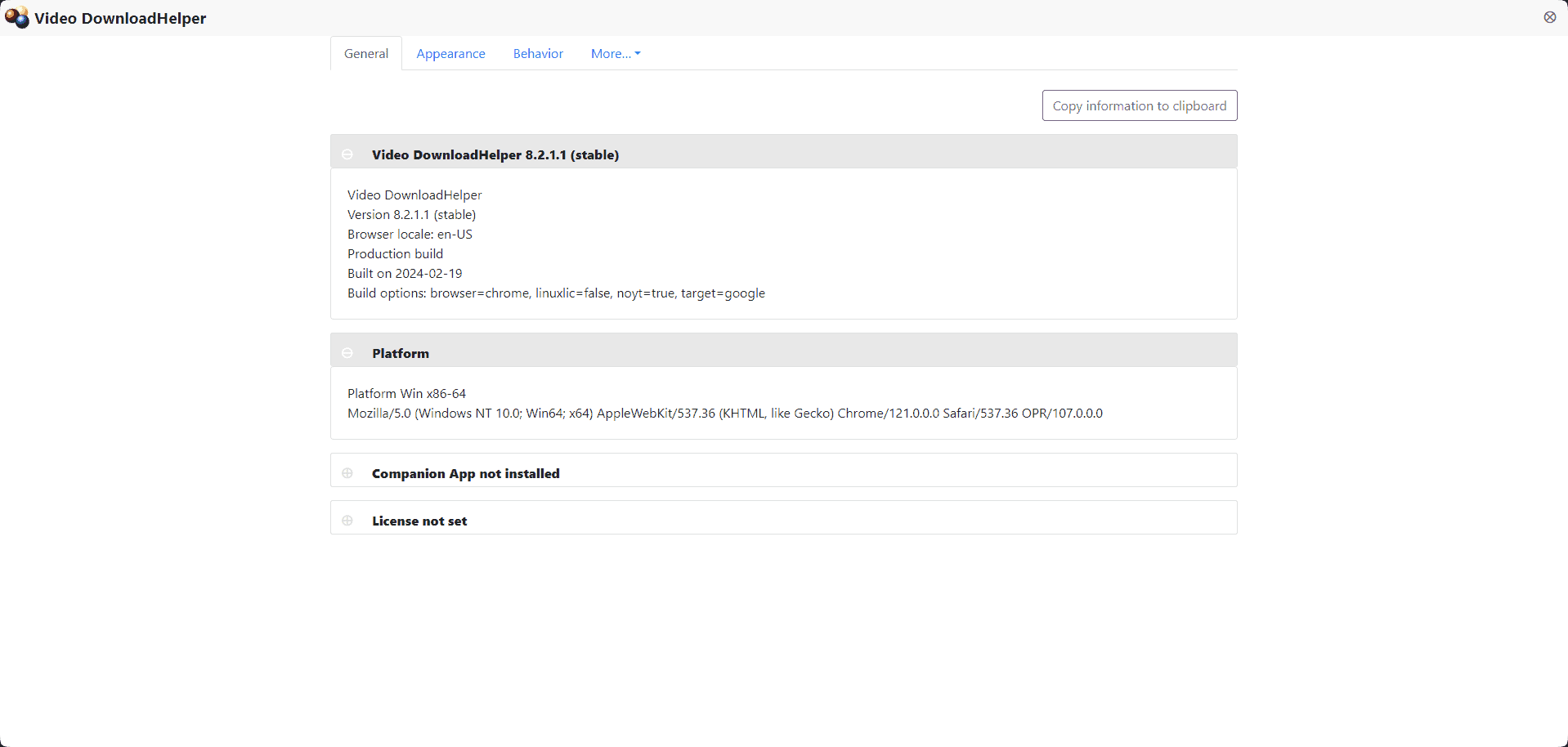Expand the License not set section

pos(419,521)
